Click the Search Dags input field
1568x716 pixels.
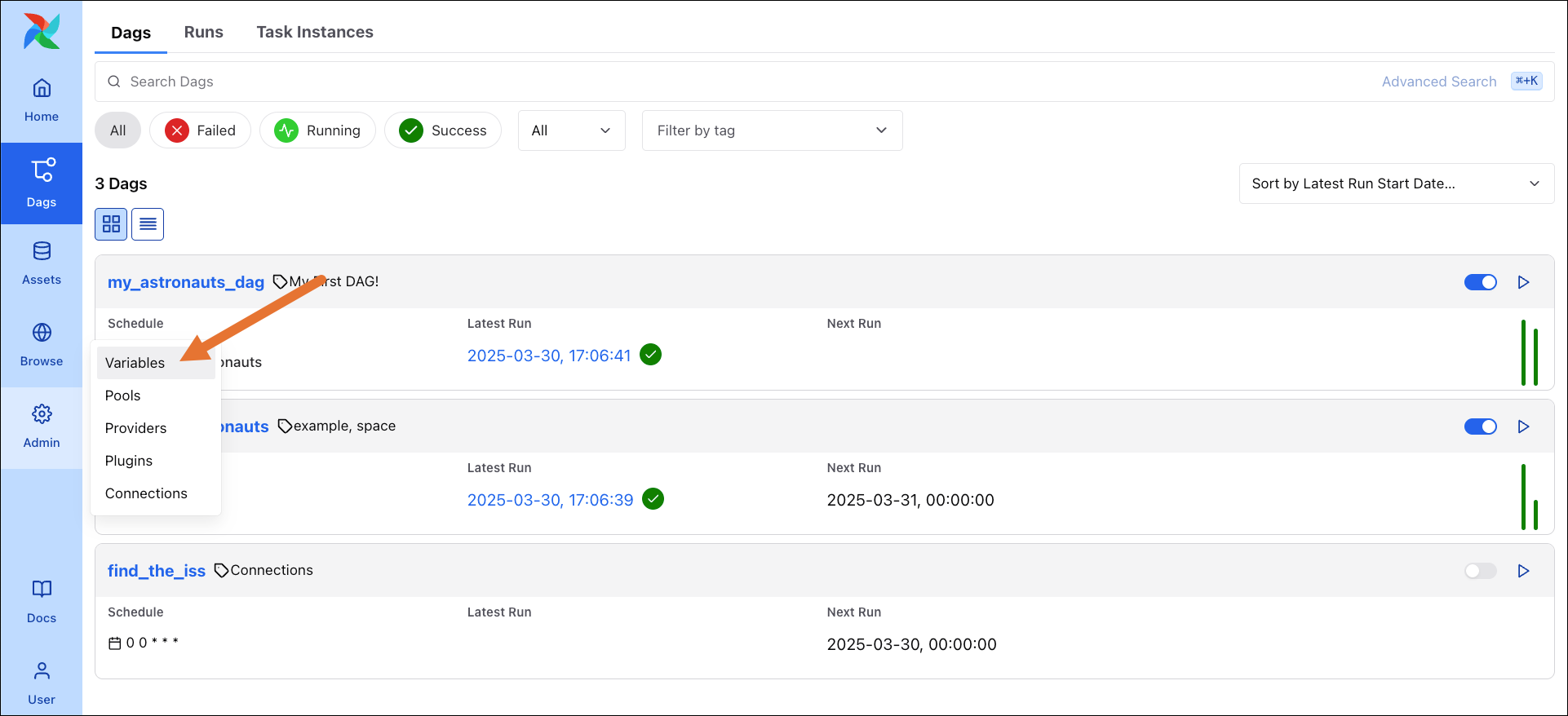[x=734, y=82]
